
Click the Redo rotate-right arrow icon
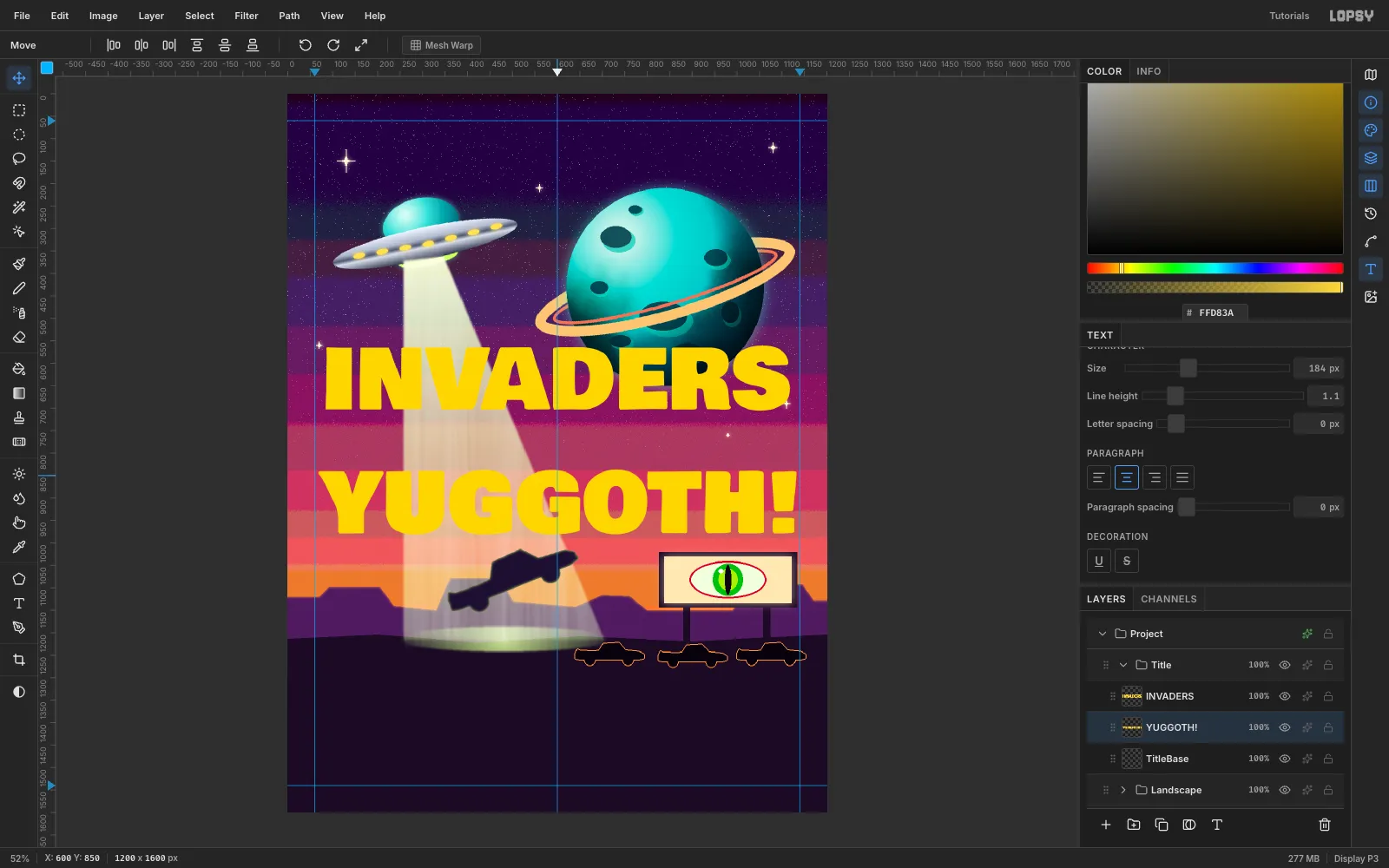click(x=333, y=45)
